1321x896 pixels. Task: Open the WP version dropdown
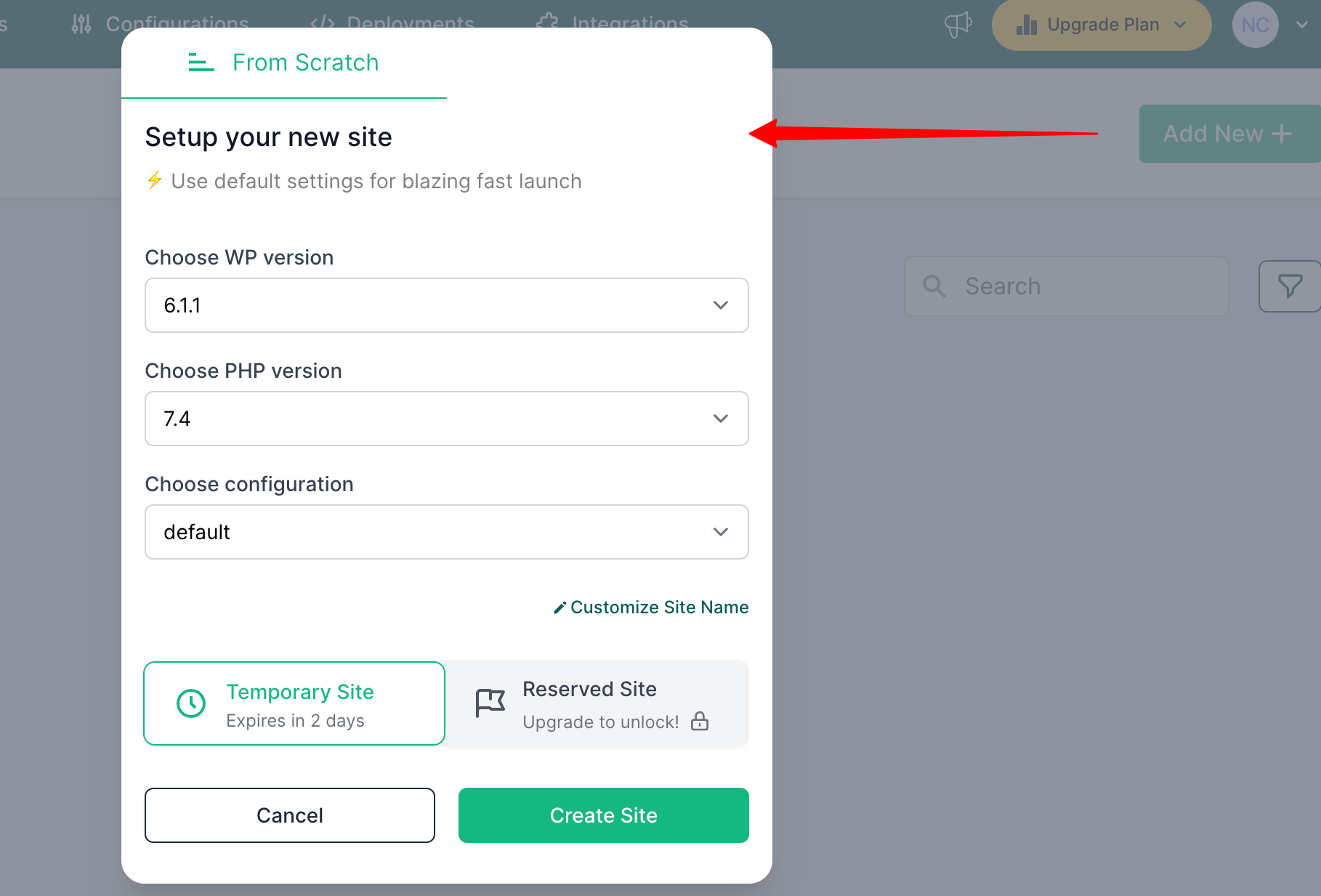tap(446, 305)
